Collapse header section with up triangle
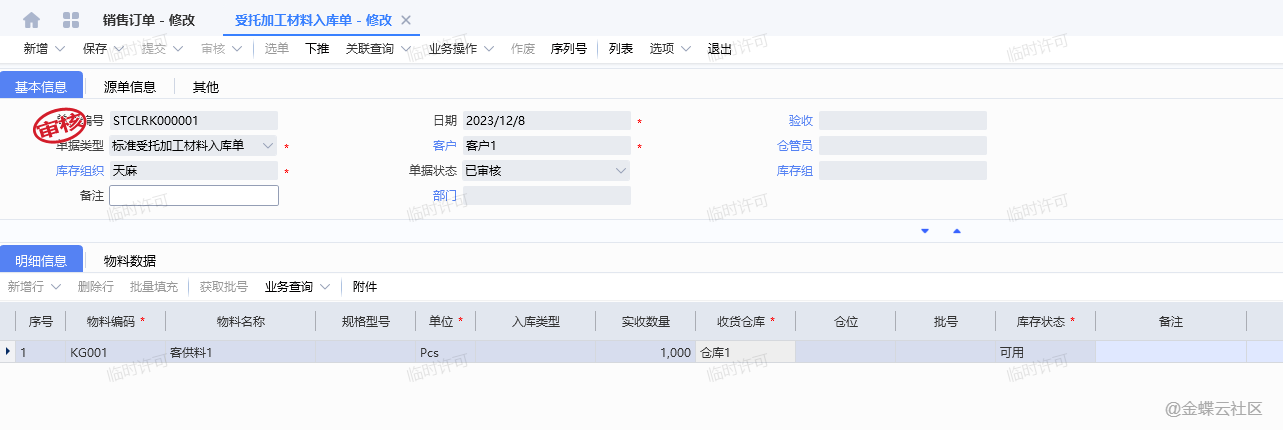The height and width of the screenshot is (430, 1283). 957,231
